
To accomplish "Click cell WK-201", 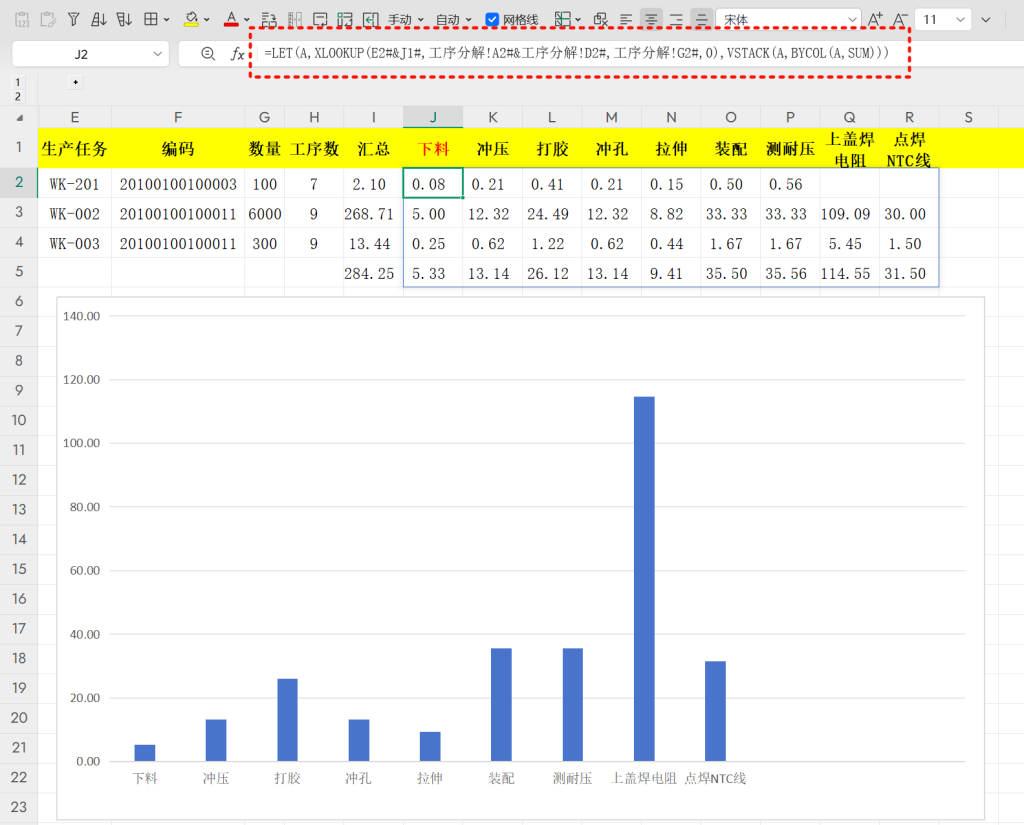I will 74,184.
